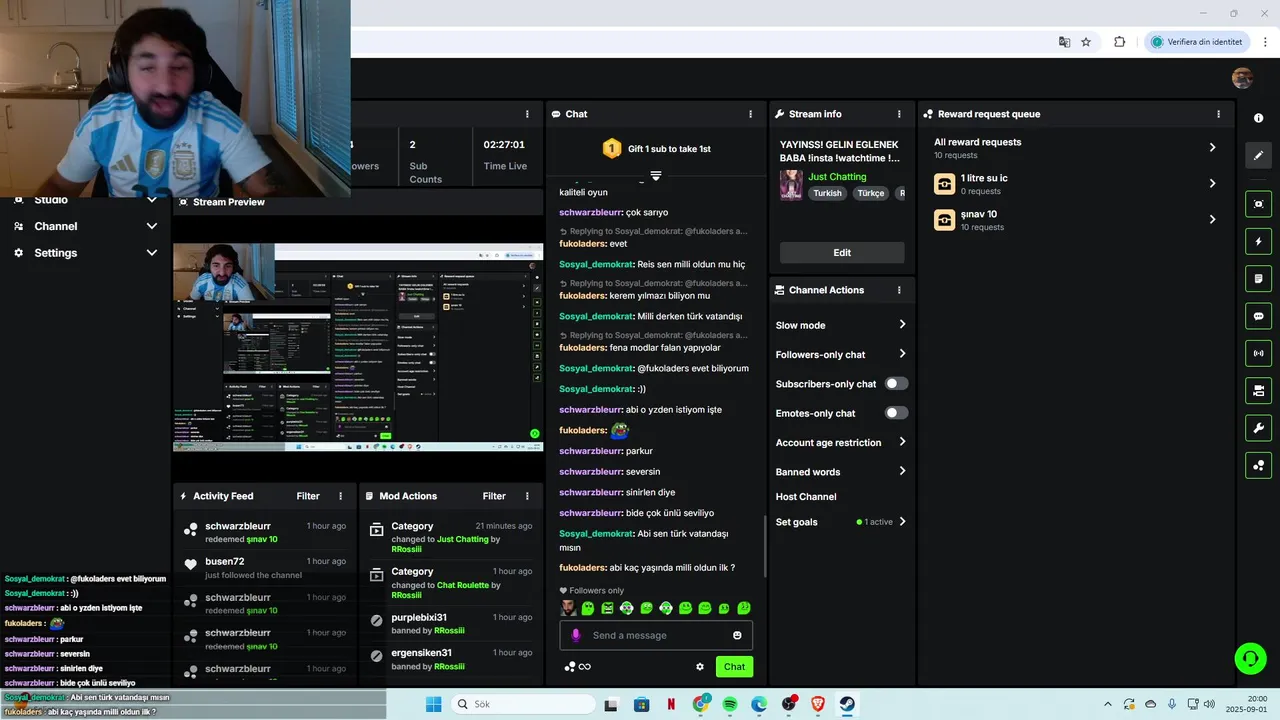
Task: Focus the Send a message field
Action: [x=656, y=635]
